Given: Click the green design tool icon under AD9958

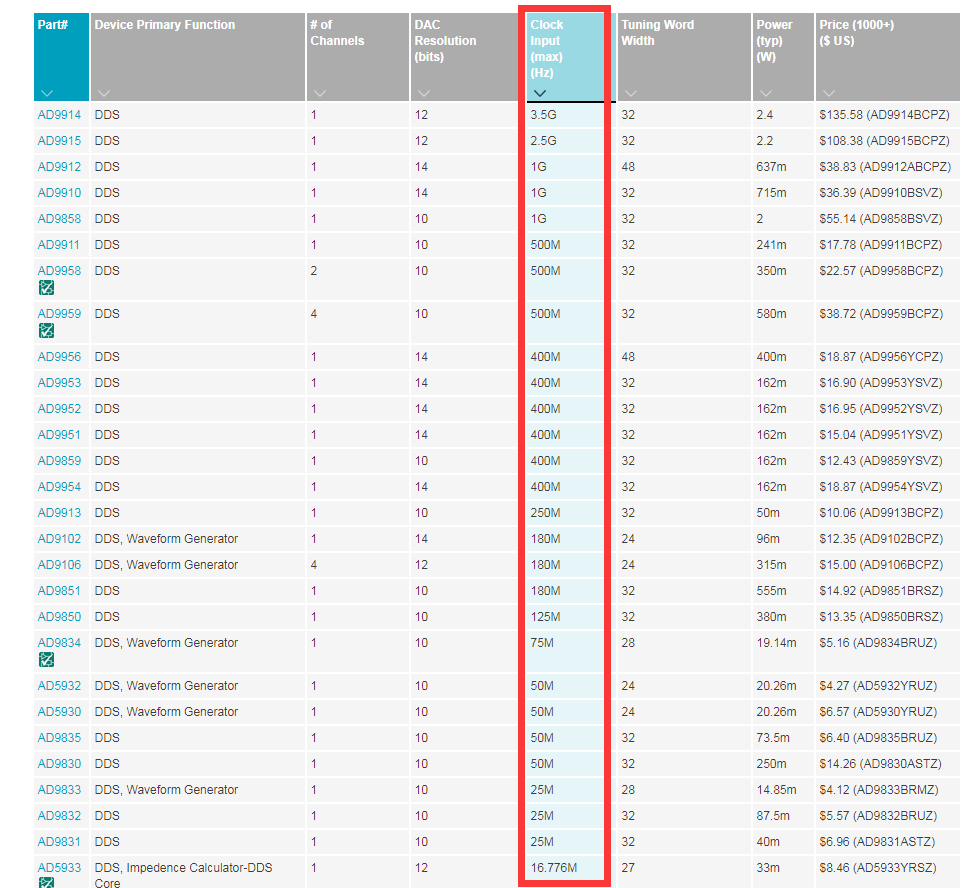Looking at the screenshot, I should point(47,287).
